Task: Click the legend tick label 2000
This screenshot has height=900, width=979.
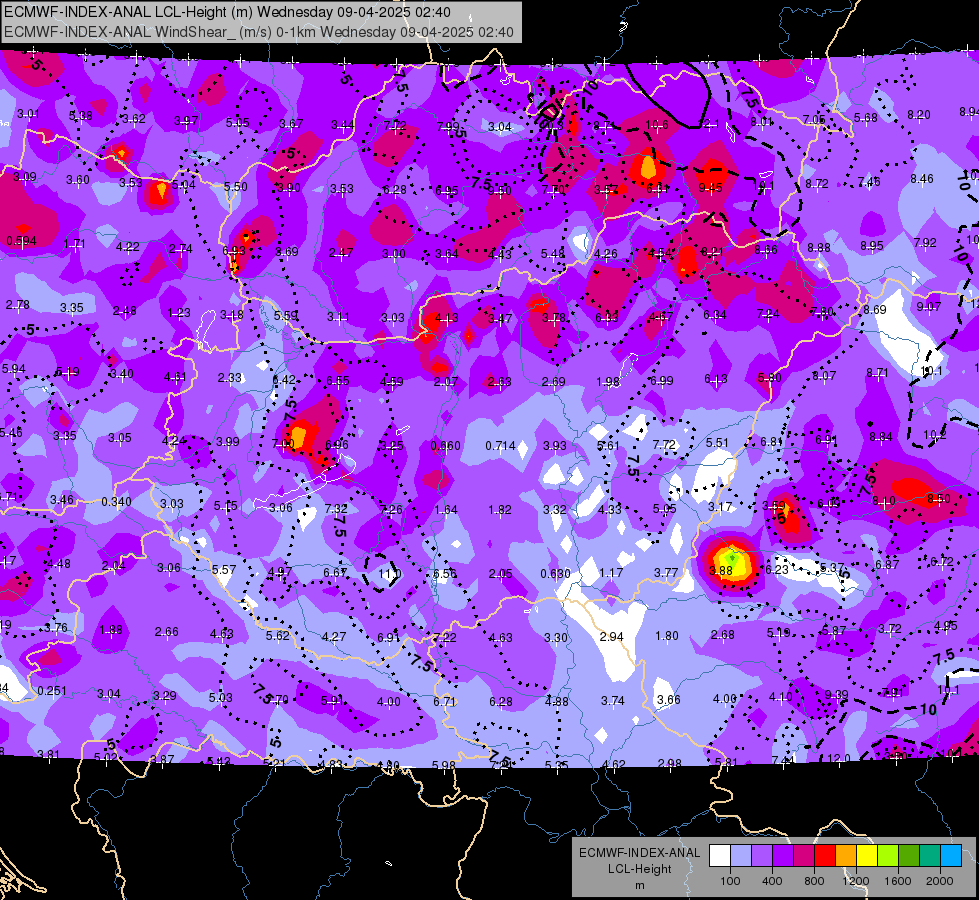Action: (940, 881)
